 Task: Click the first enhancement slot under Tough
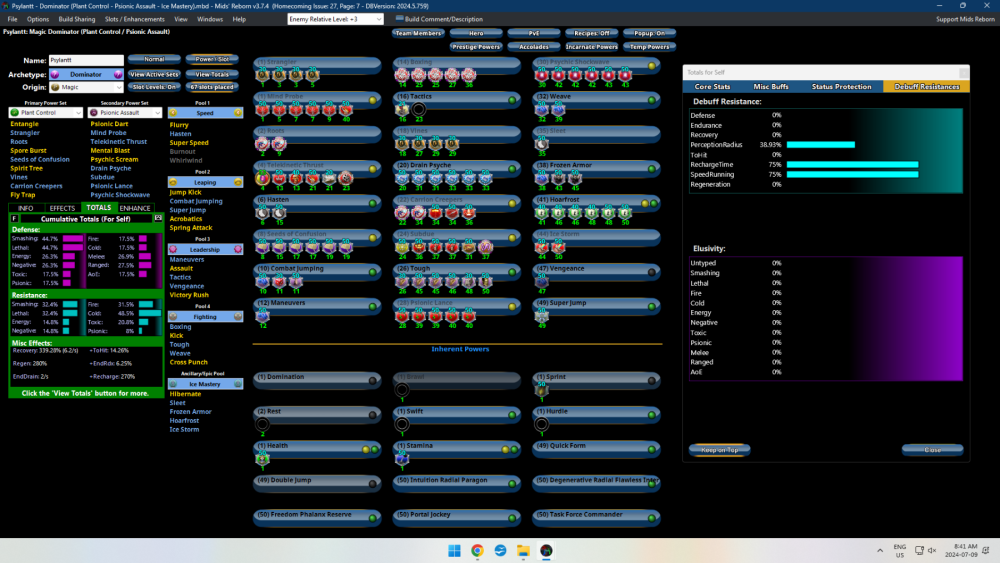(x=402, y=281)
